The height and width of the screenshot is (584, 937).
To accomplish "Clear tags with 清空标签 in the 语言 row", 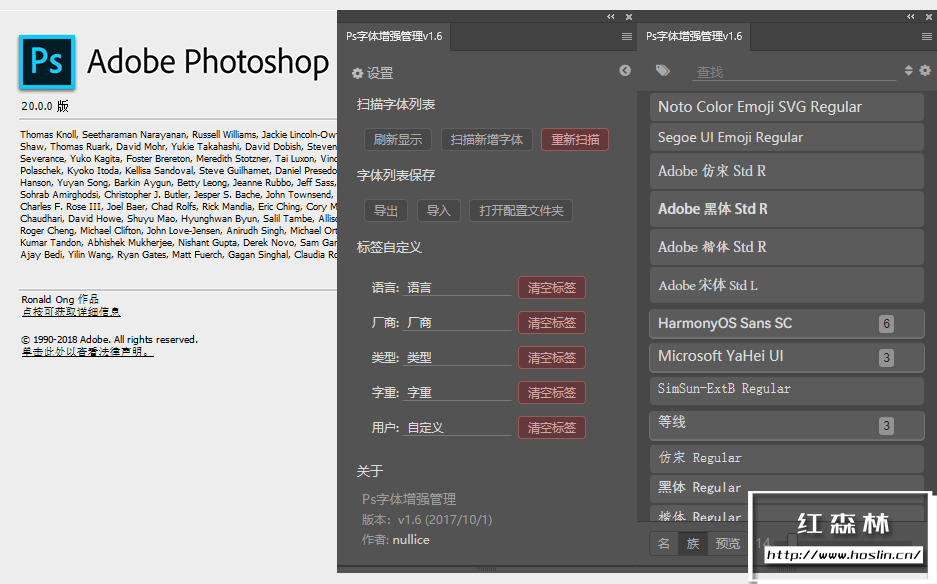I will [552, 288].
